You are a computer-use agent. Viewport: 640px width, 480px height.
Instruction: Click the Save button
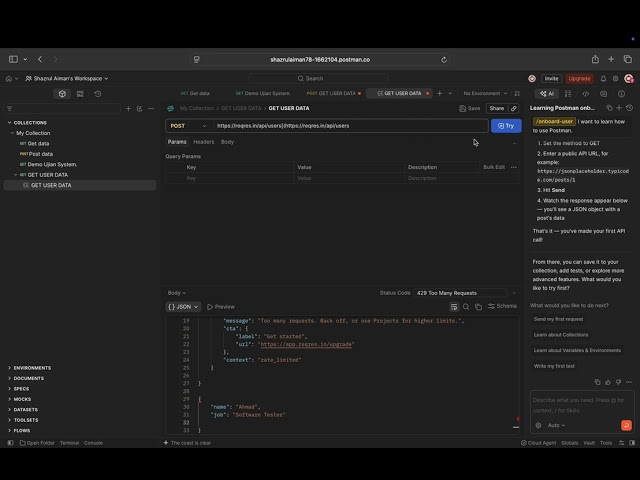click(x=470, y=108)
